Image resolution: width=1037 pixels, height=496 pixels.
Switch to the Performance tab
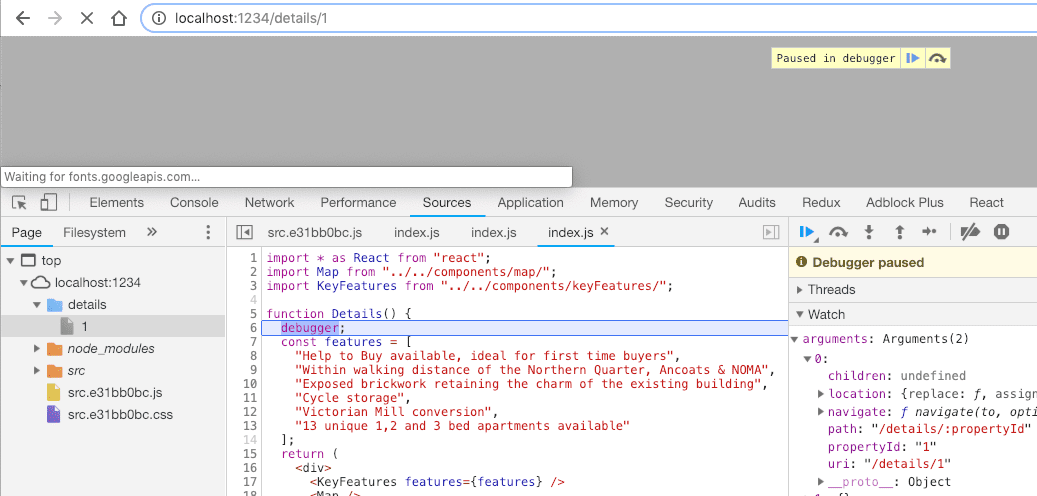coord(358,202)
